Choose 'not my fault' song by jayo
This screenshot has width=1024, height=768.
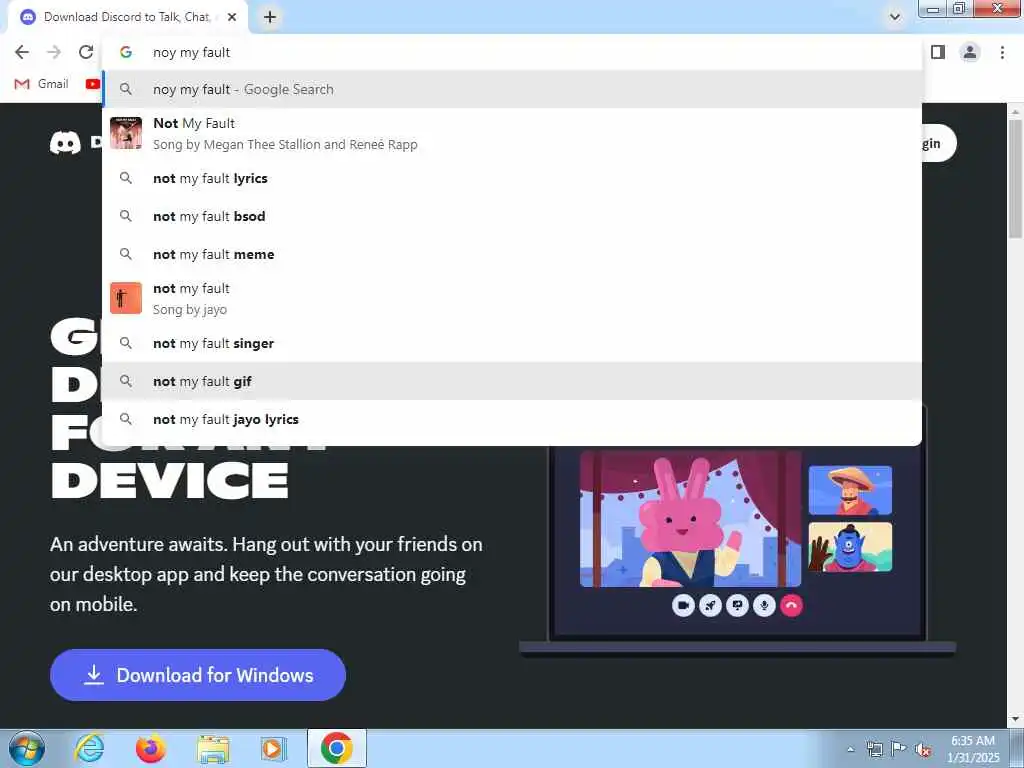(512, 298)
